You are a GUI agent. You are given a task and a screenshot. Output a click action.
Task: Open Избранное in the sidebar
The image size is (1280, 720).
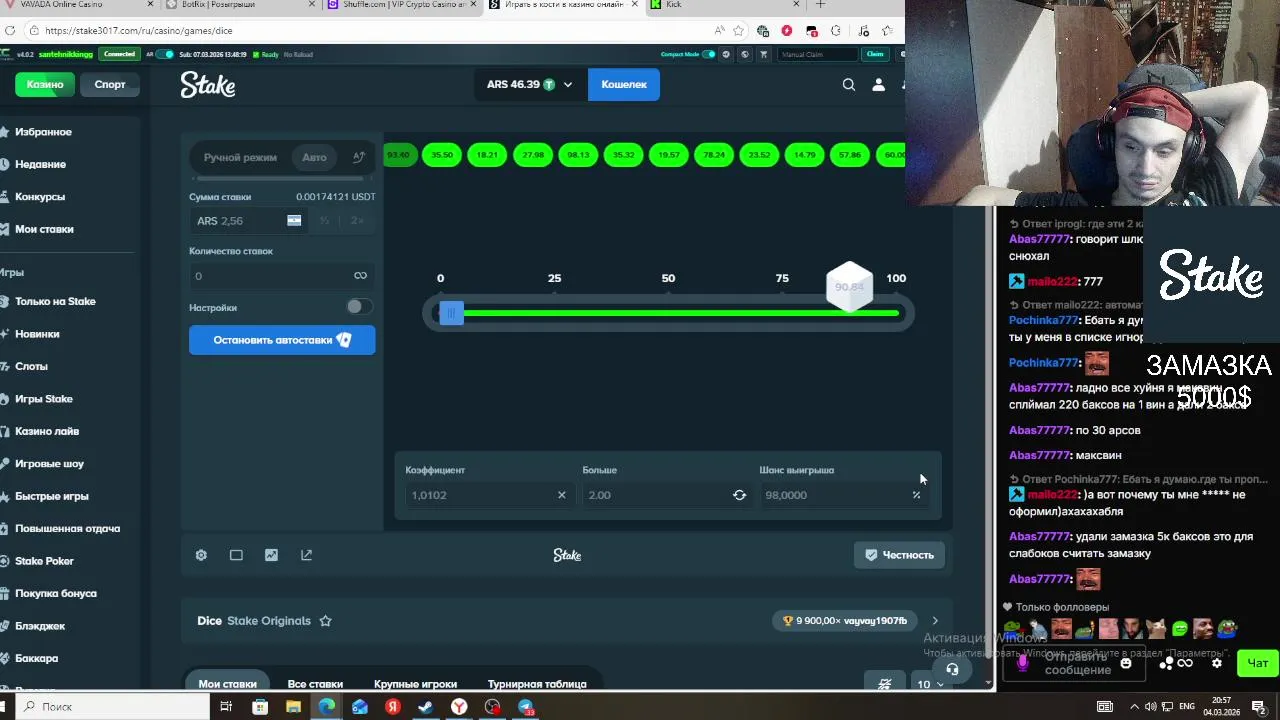click(x=43, y=132)
